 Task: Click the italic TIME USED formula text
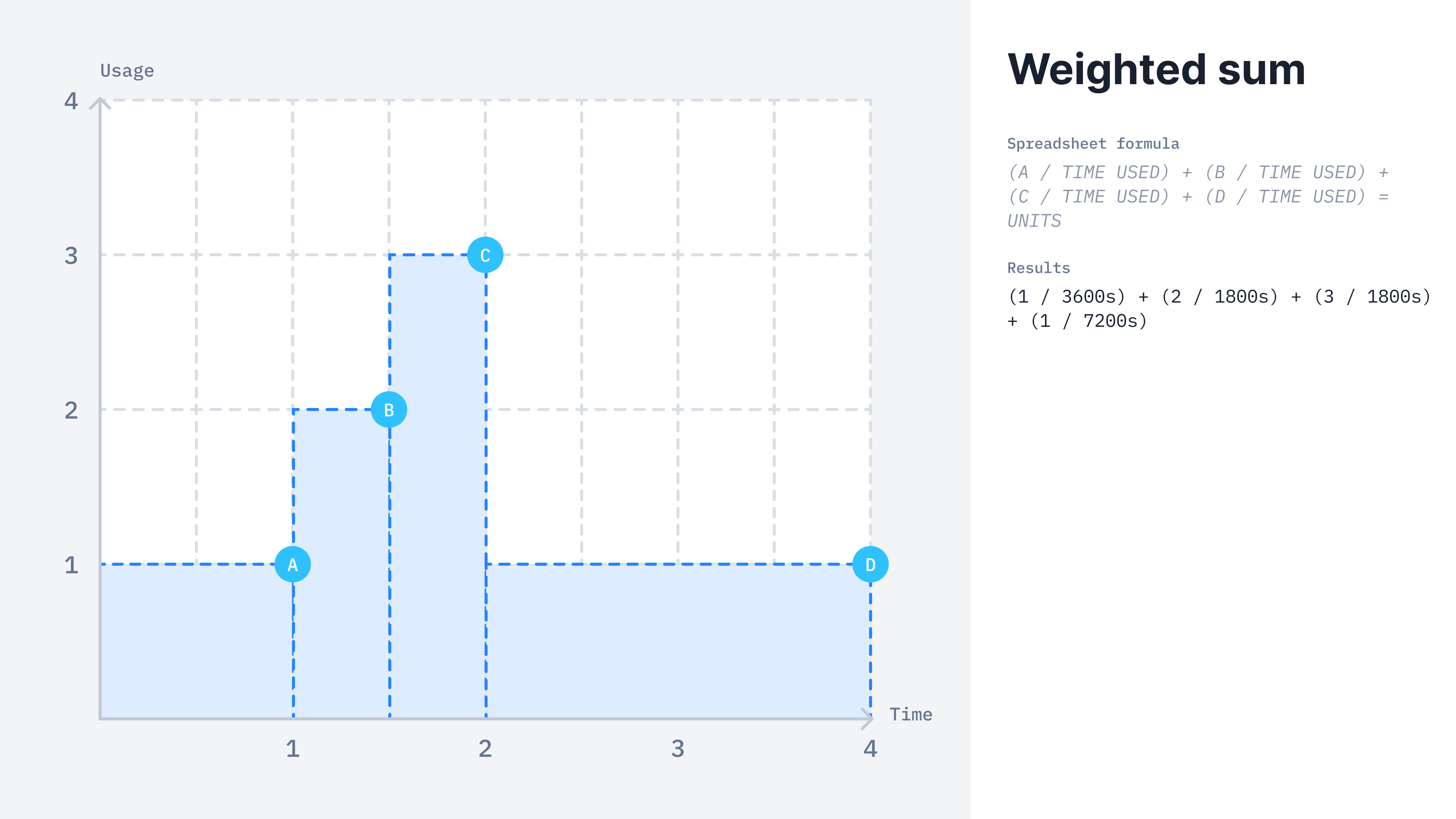[1198, 196]
